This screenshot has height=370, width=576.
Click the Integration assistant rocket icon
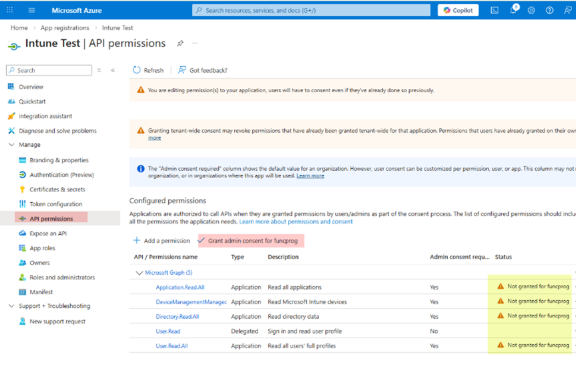11,116
